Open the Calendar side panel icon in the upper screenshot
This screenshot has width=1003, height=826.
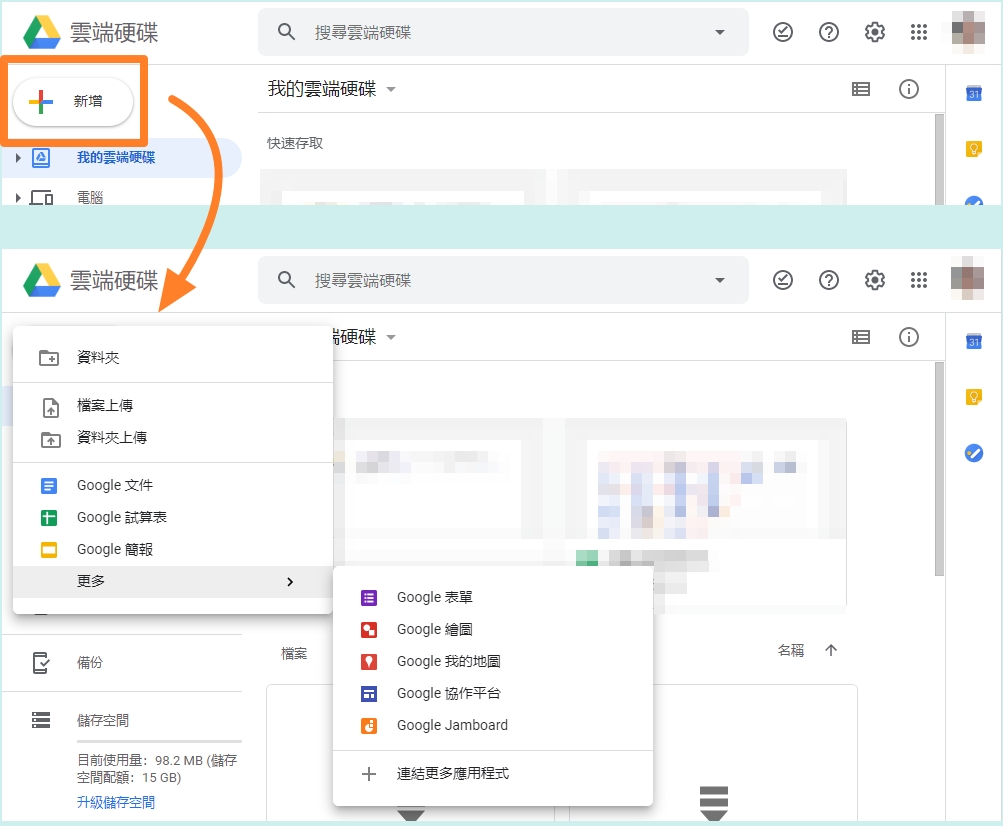pyautogui.click(x=974, y=93)
